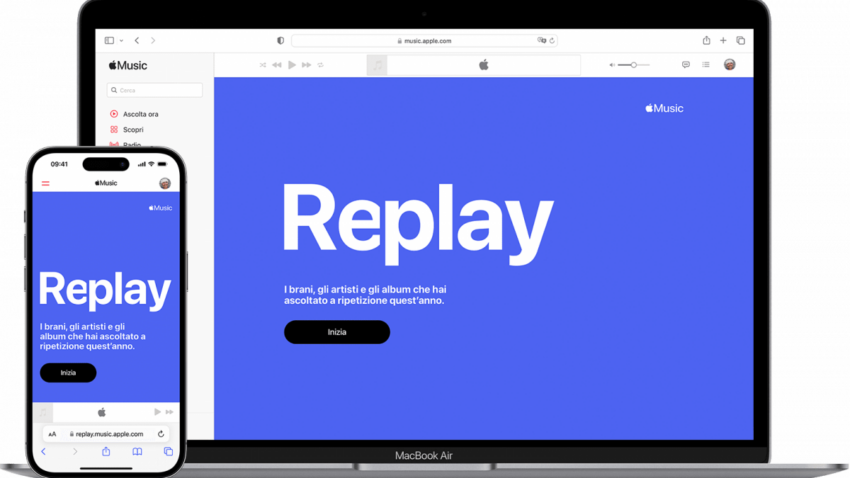Skip forward in the iPhone mini player
This screenshot has height=478, width=850.
point(170,412)
